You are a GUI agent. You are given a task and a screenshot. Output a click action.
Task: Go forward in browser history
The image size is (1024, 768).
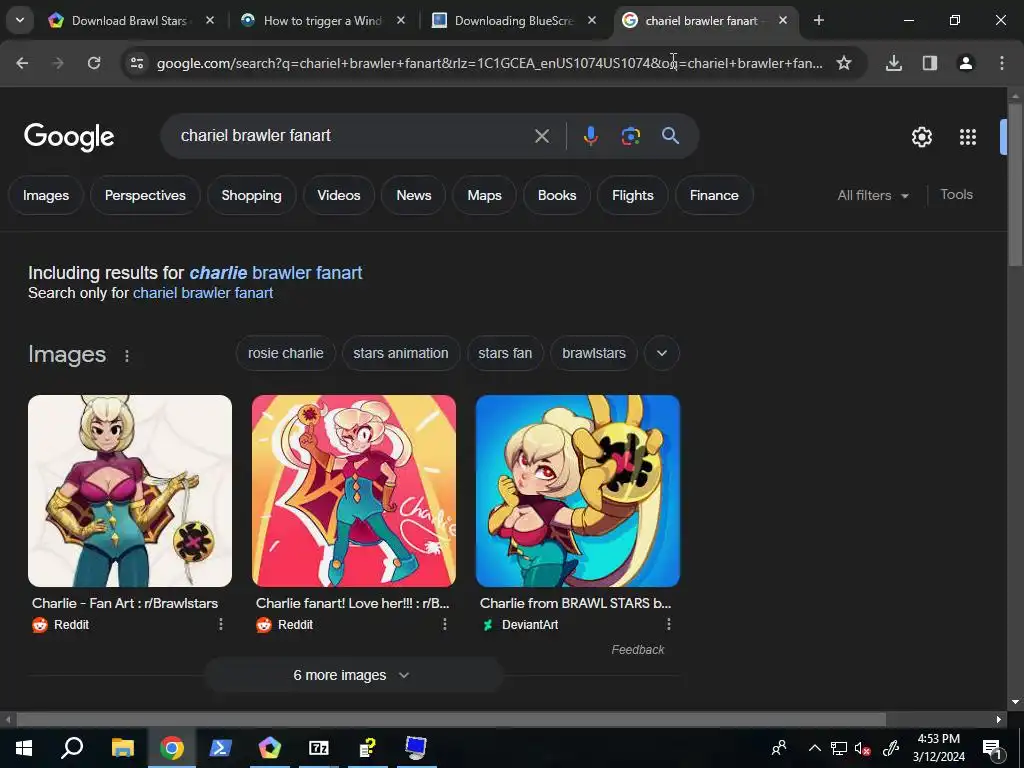[x=58, y=63]
